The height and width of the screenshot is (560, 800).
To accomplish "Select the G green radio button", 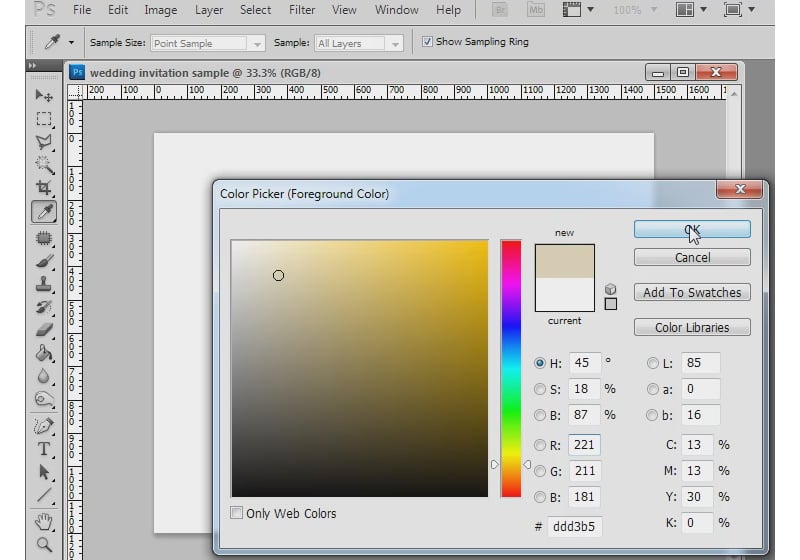I will (540, 471).
